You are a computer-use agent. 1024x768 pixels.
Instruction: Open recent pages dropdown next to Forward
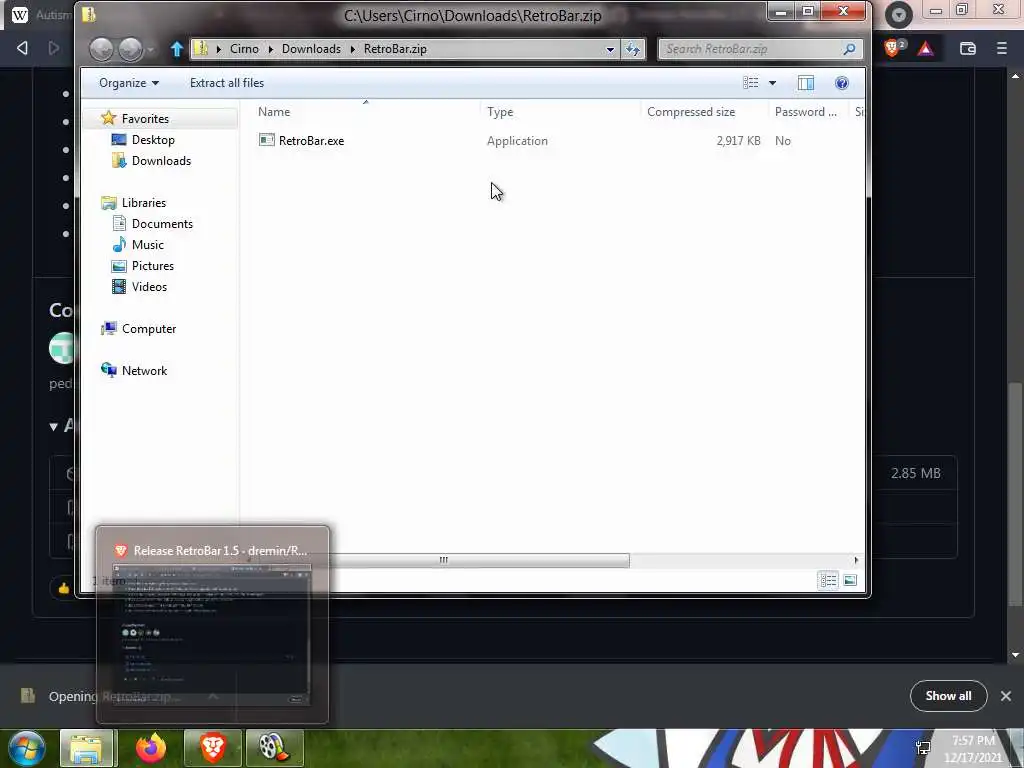151,50
